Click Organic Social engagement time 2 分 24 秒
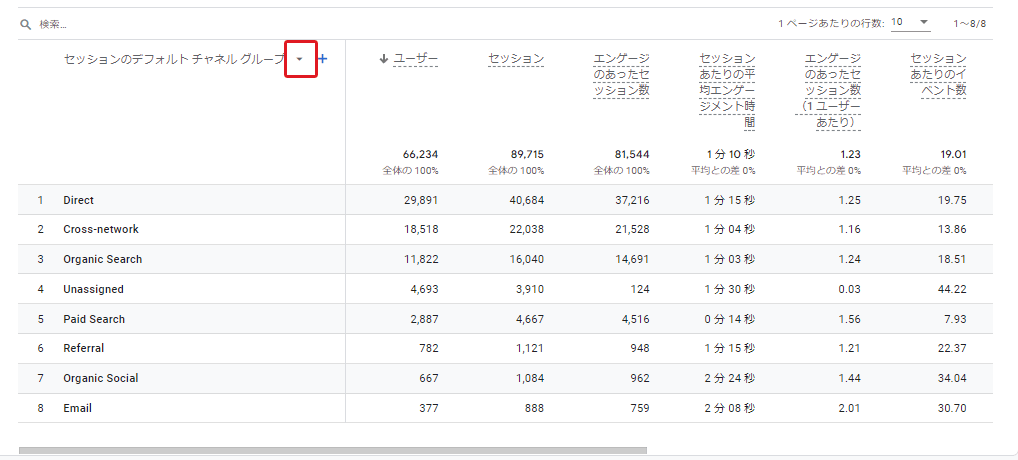Viewport: 1018px width, 460px height. tap(730, 378)
